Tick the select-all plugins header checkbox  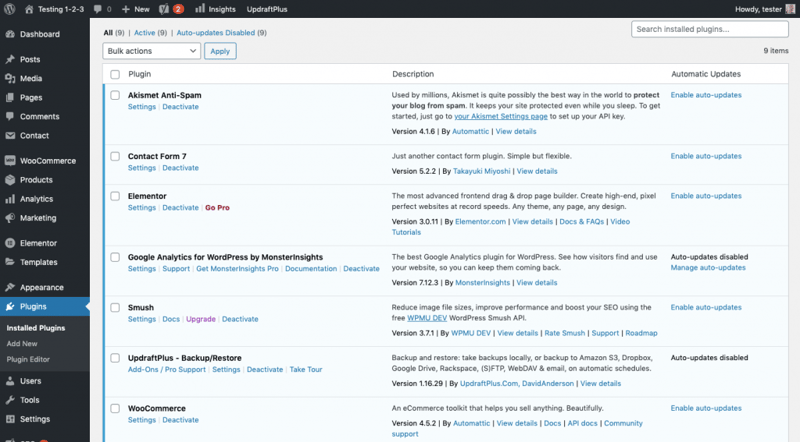coord(115,75)
